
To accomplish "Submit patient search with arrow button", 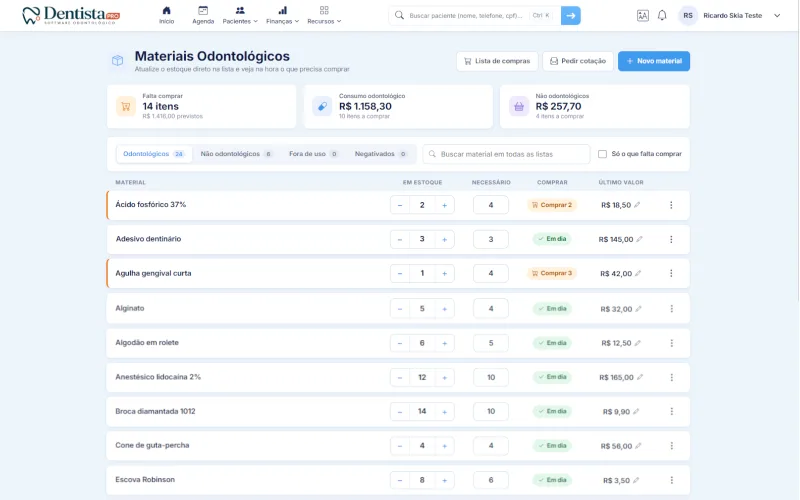I will tap(570, 15).
